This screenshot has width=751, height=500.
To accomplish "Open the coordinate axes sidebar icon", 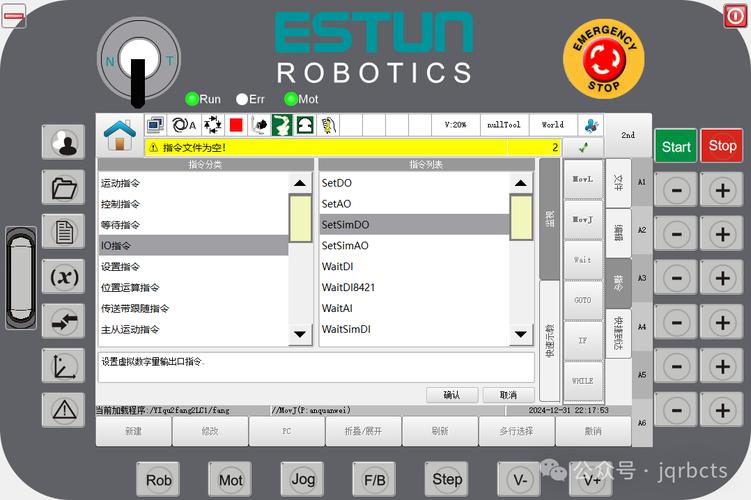I will pos(64,365).
